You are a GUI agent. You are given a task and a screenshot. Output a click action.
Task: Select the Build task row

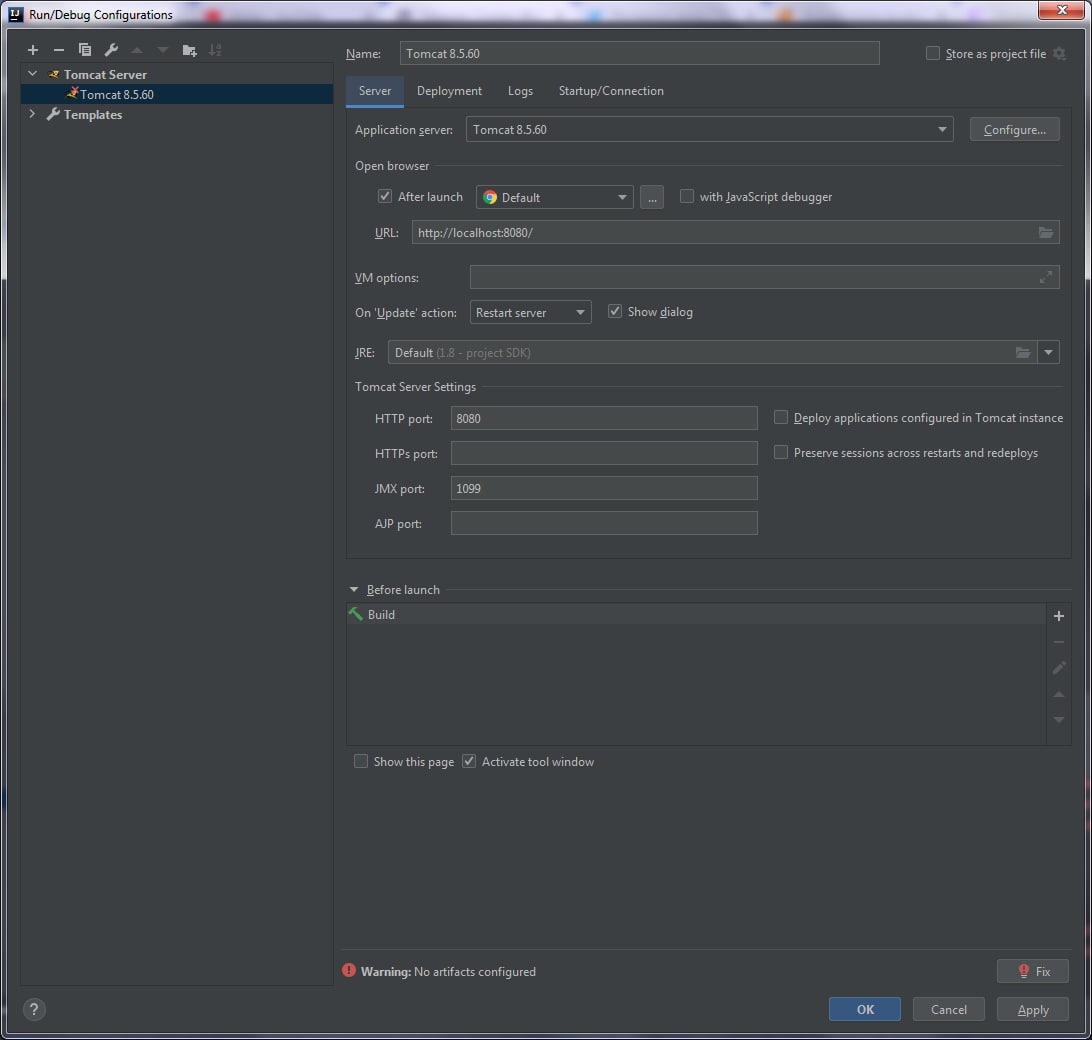click(x=696, y=614)
